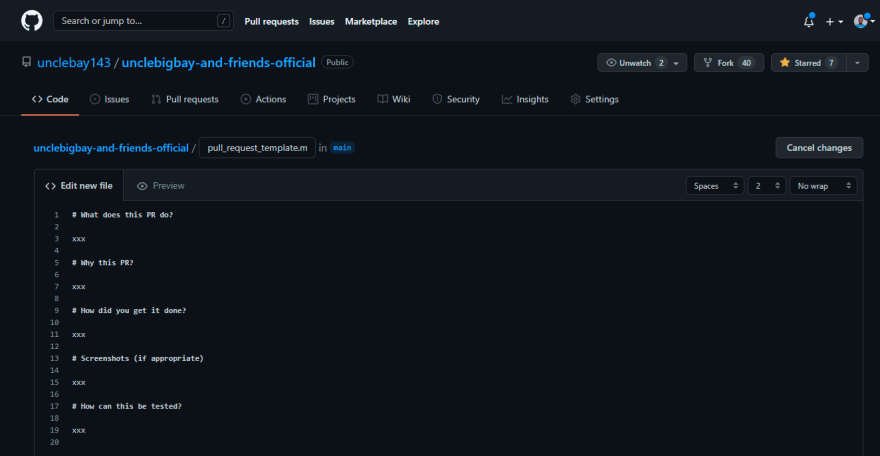Open the Settings tab
This screenshot has height=456, width=880.
click(594, 99)
